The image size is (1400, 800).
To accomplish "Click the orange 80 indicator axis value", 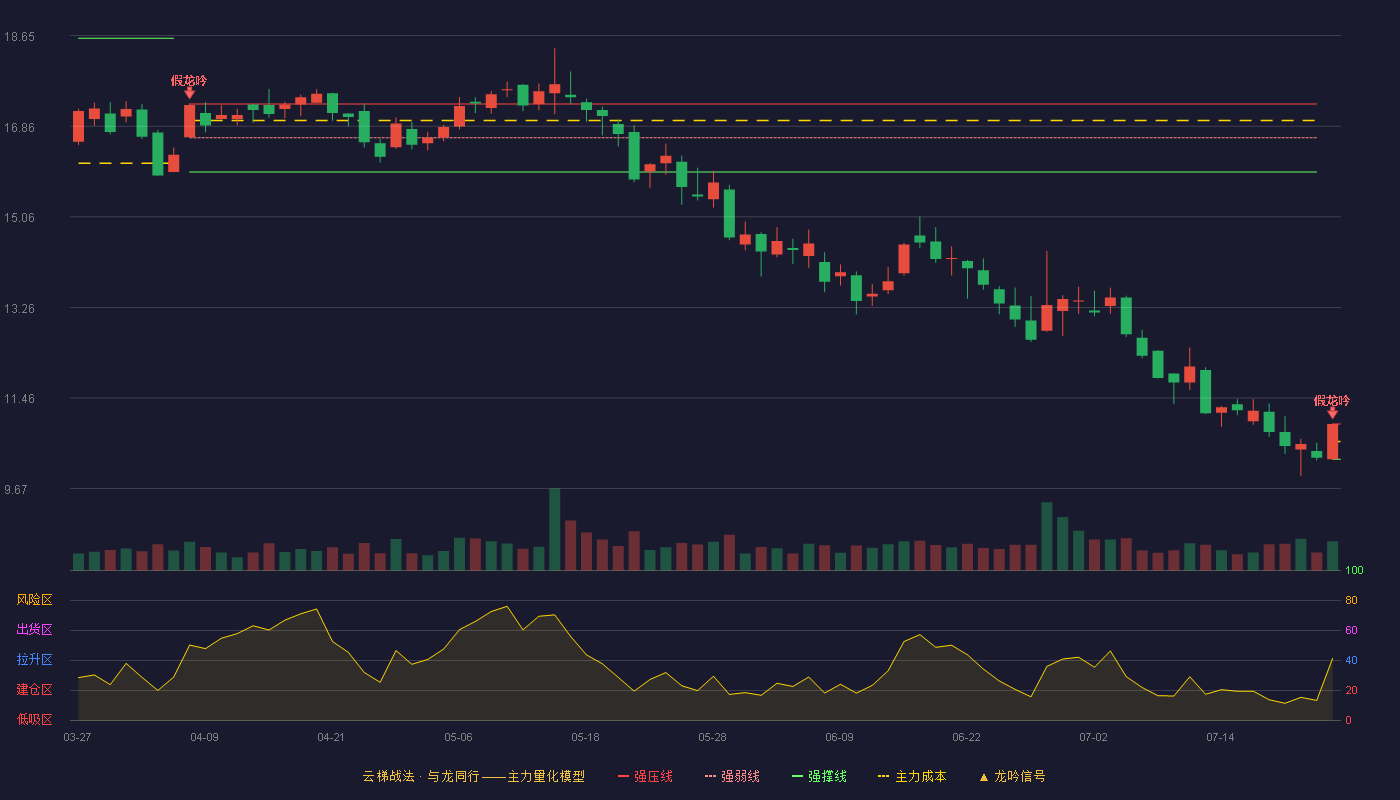I will tap(1351, 601).
